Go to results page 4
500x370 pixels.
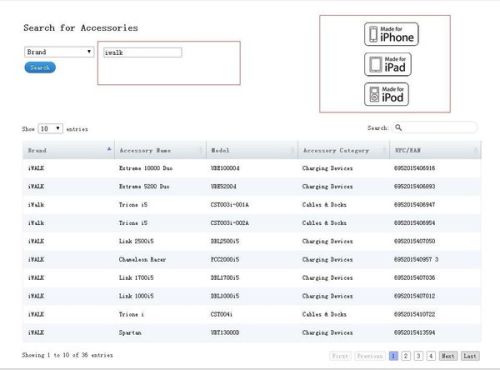(x=431, y=356)
